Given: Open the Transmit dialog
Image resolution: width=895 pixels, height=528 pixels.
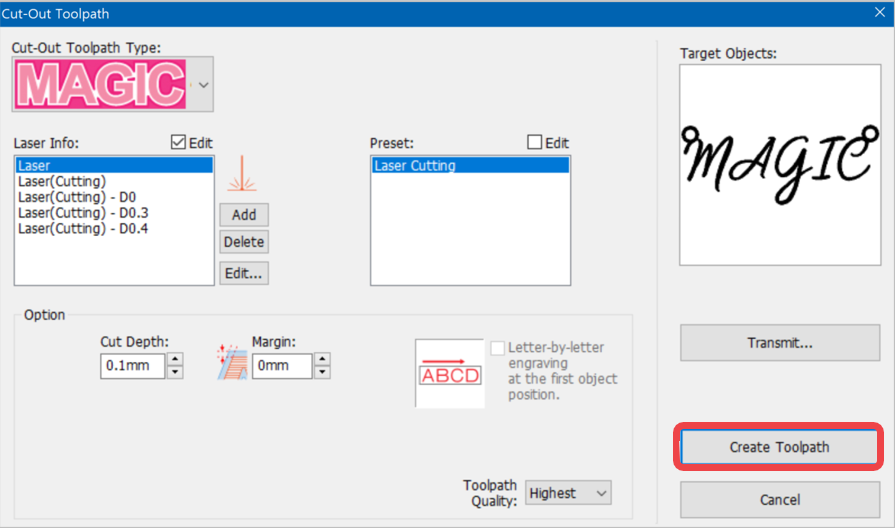Looking at the screenshot, I should click(x=780, y=342).
